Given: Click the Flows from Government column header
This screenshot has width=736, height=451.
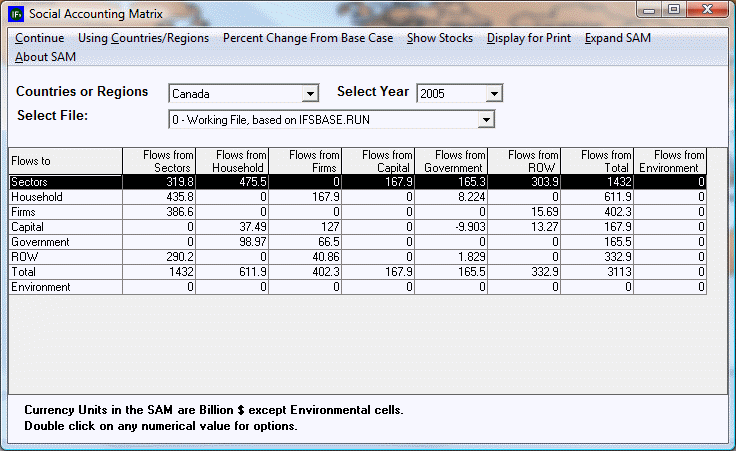Looking at the screenshot, I should tap(451, 161).
